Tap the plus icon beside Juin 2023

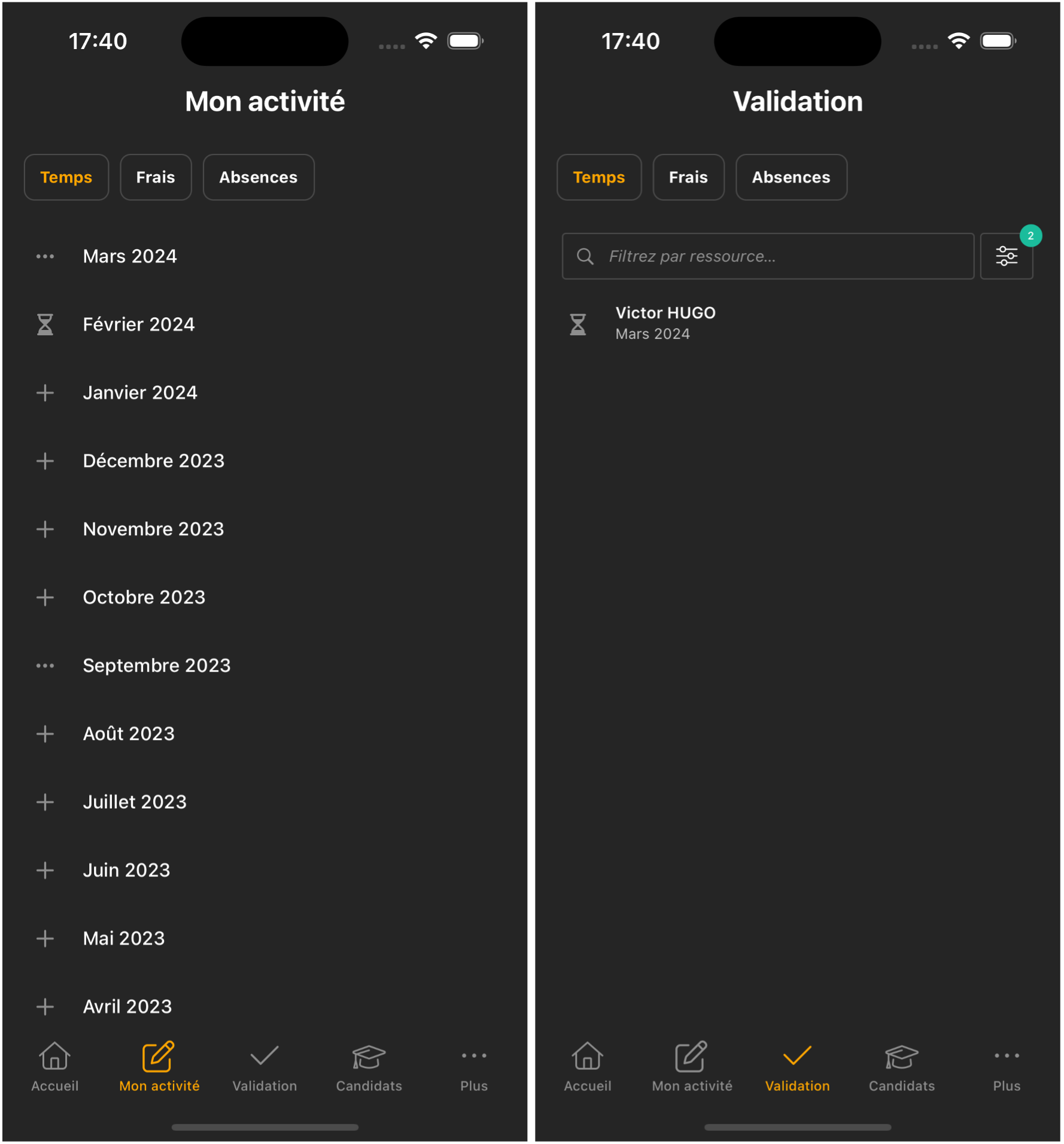point(45,871)
